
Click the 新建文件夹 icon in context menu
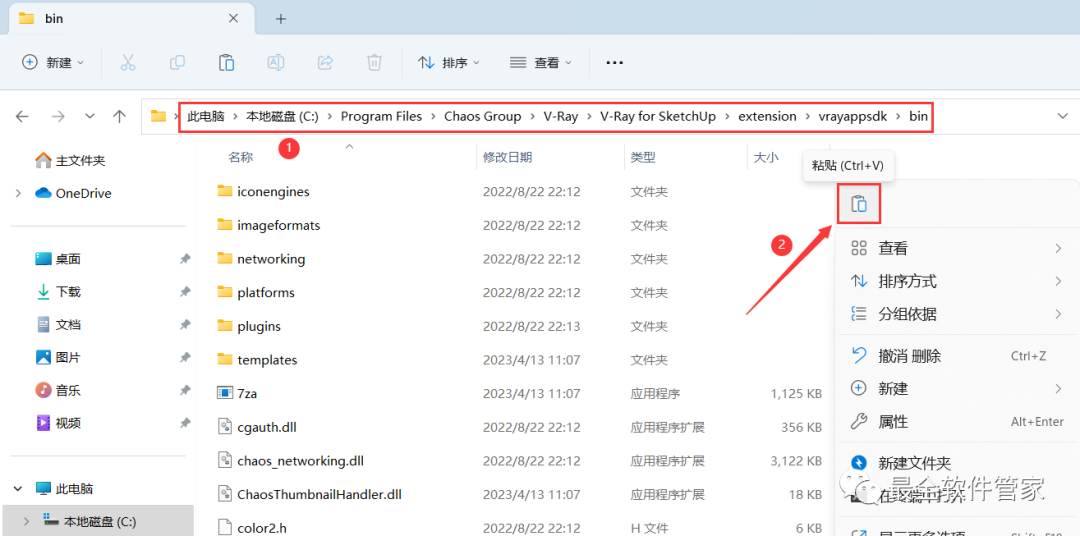[858, 462]
